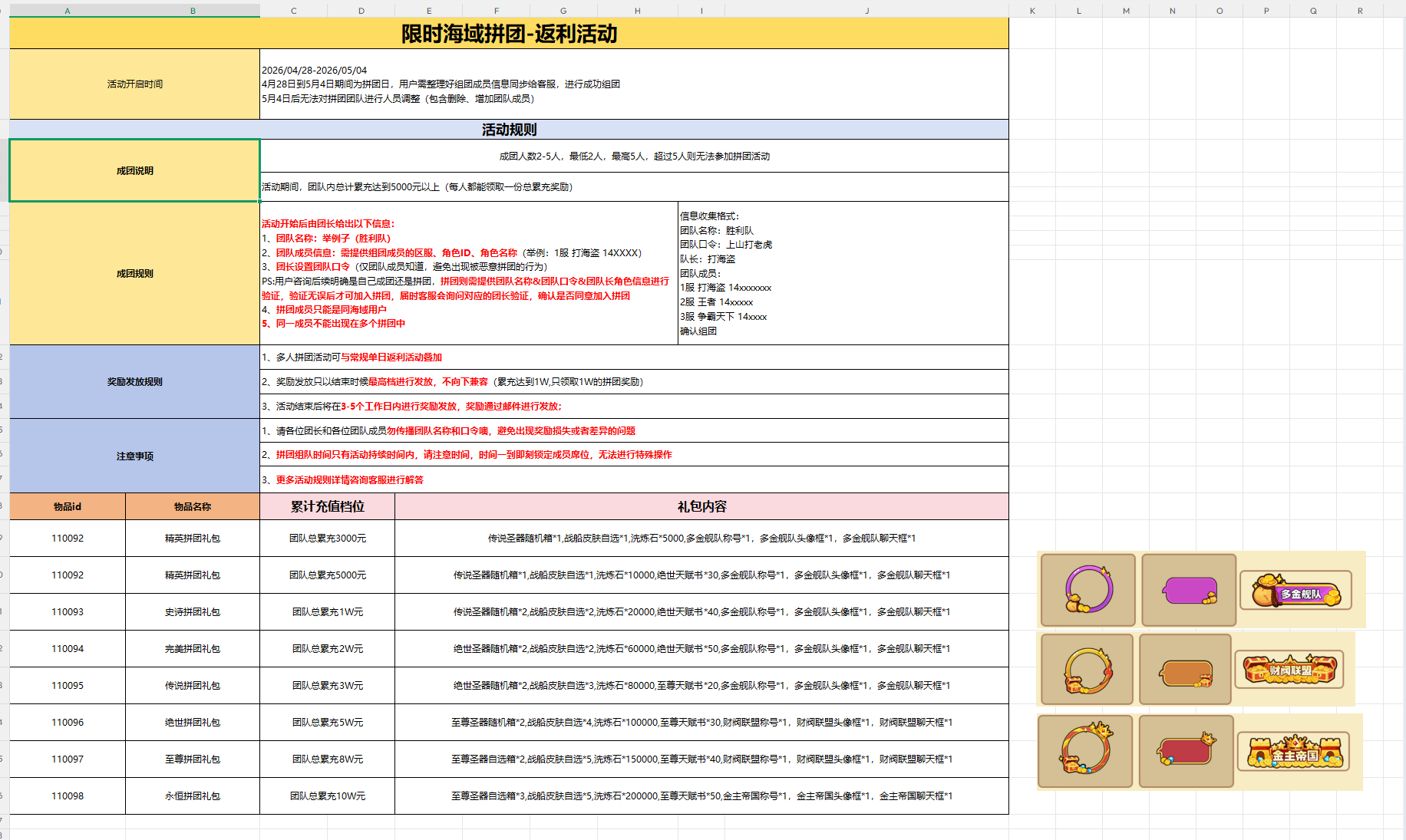Click column C header
This screenshot has width=1406, height=840.
pos(293,11)
